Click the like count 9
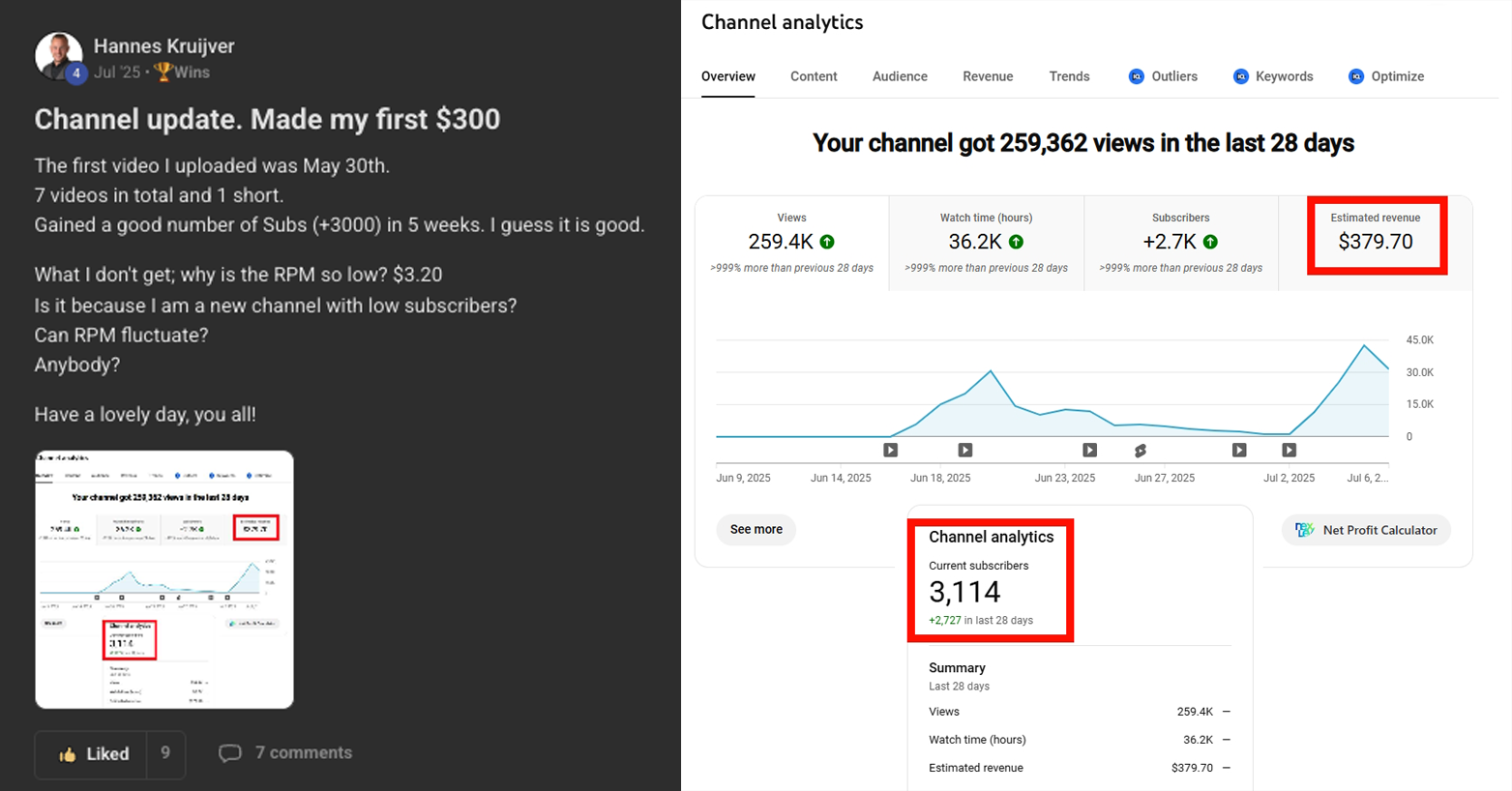Image resolution: width=1512 pixels, height=791 pixels. point(165,753)
